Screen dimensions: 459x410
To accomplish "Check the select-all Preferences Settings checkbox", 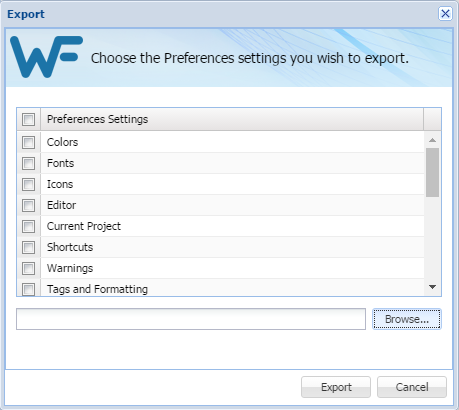I will click(x=28, y=119).
